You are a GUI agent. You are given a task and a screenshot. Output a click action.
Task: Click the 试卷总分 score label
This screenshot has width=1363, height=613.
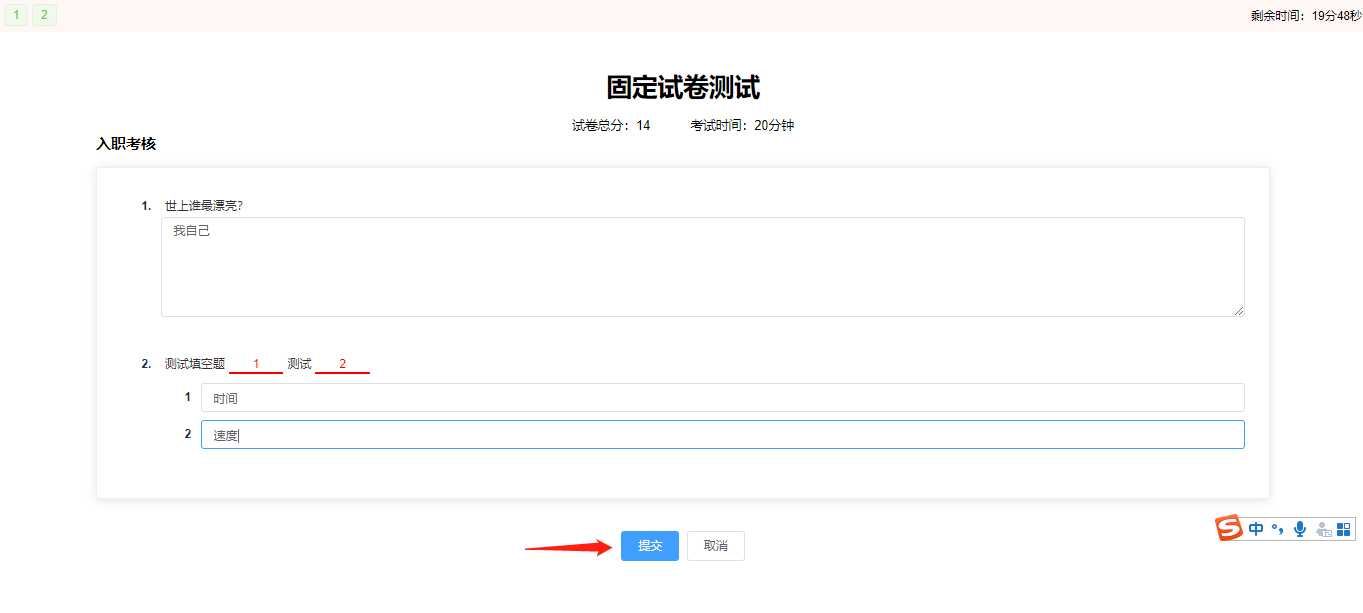click(602, 125)
